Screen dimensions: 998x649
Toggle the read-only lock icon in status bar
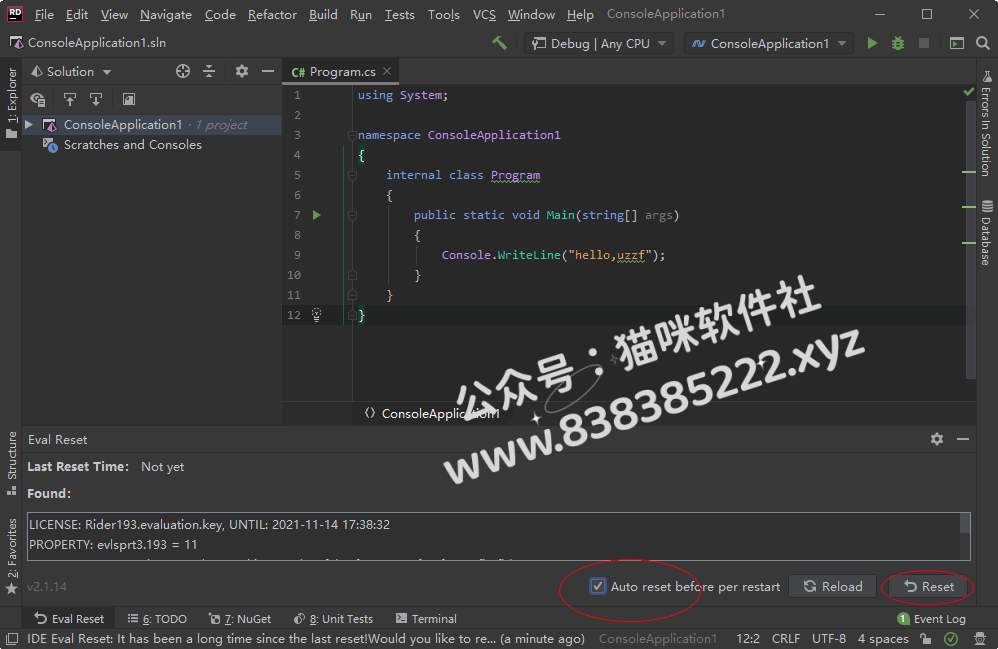(926, 639)
